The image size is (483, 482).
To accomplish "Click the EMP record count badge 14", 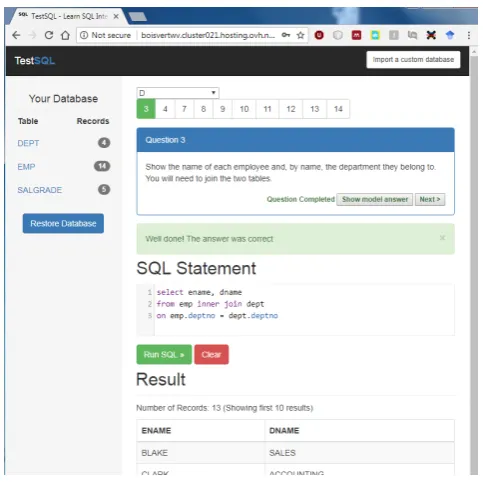I will (x=102, y=166).
